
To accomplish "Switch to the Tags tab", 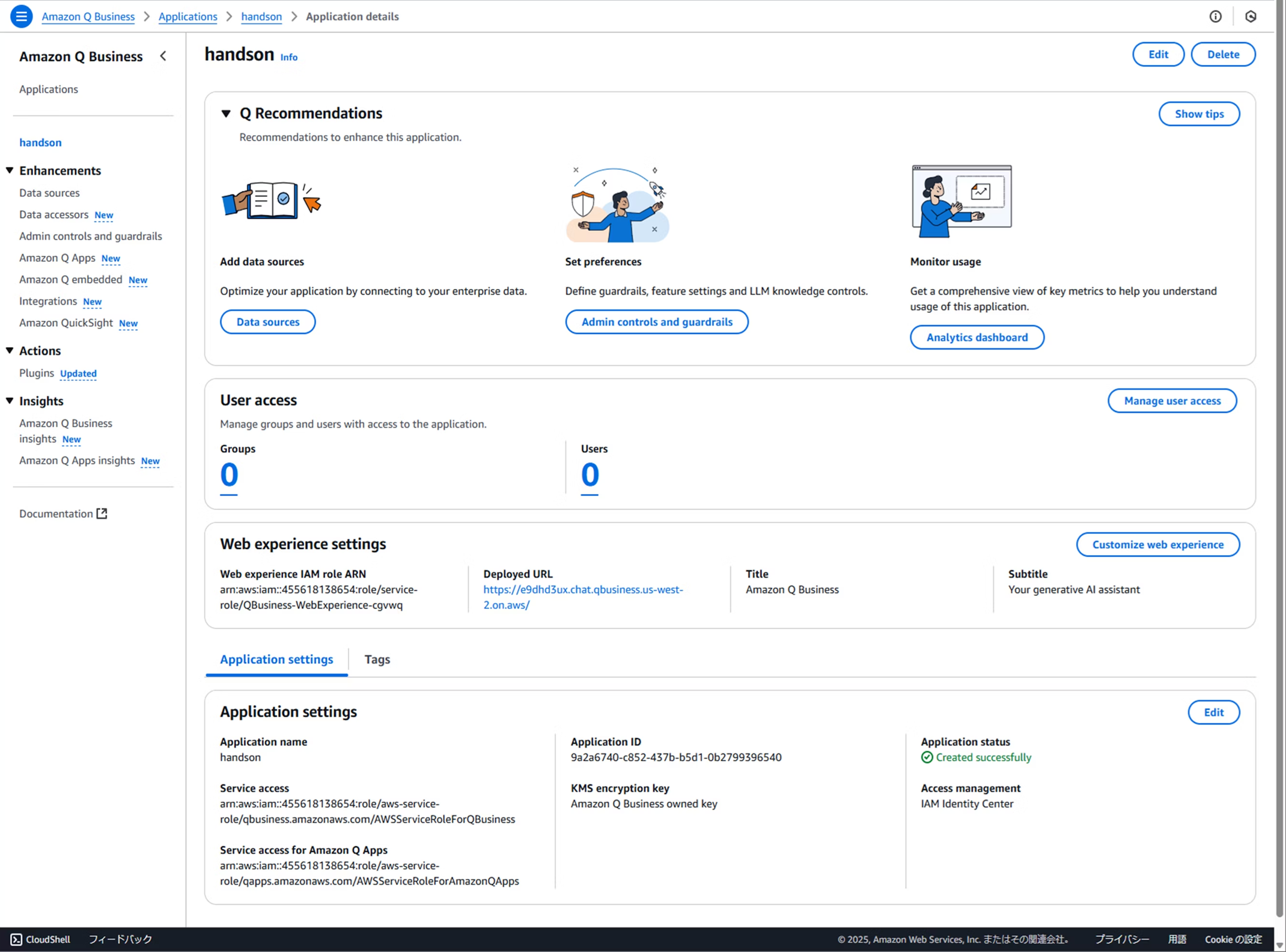I will (377, 659).
